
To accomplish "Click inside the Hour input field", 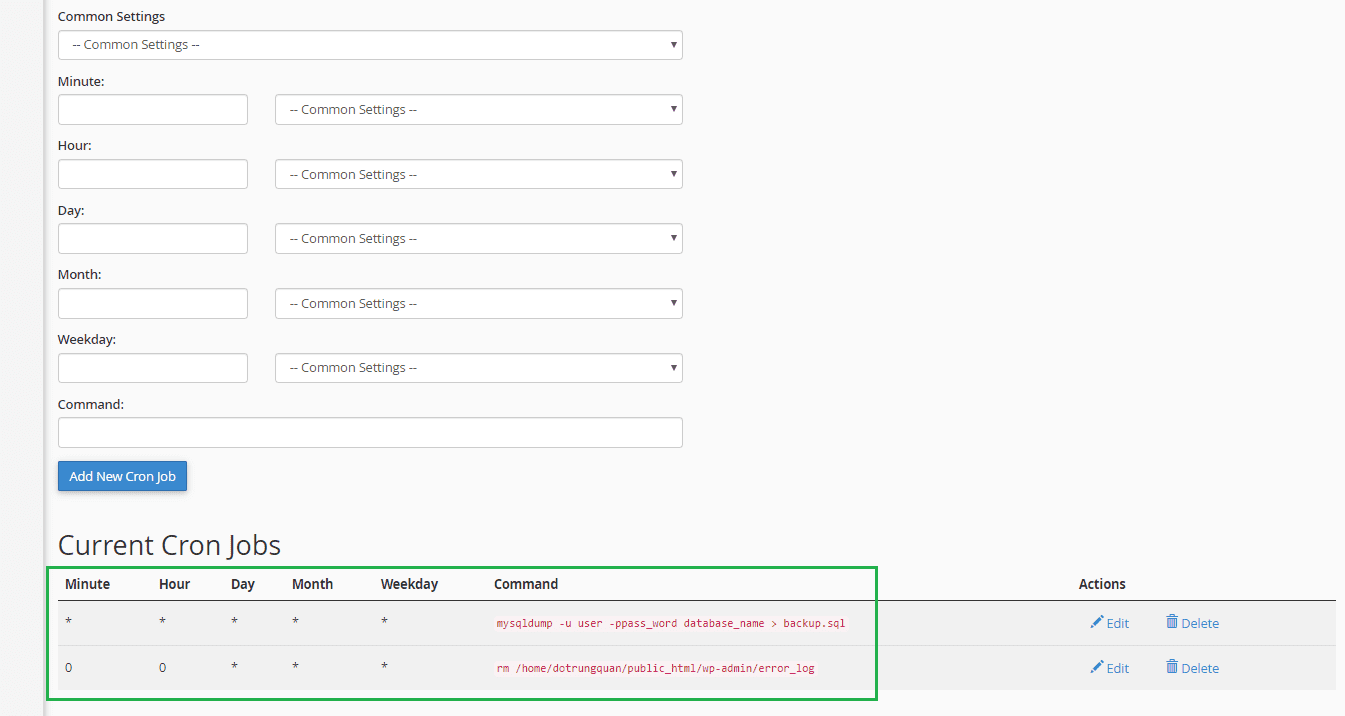I will tap(152, 173).
